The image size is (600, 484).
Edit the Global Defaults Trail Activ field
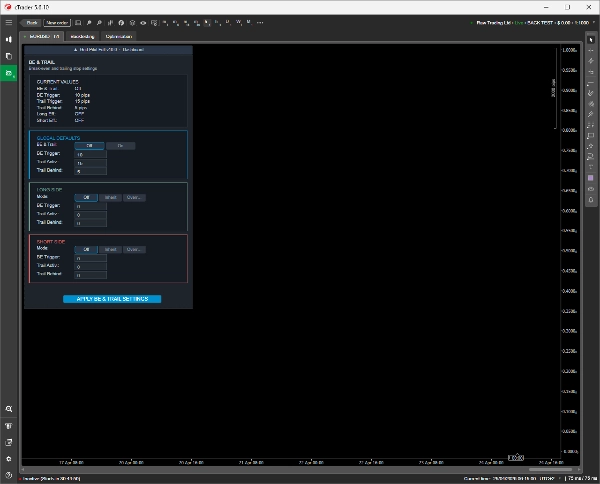click(x=90, y=163)
